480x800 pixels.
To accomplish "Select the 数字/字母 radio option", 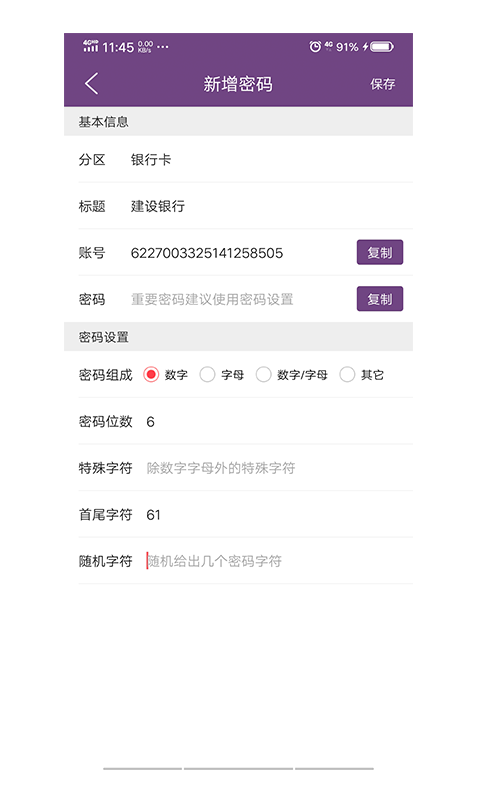I will 263,374.
